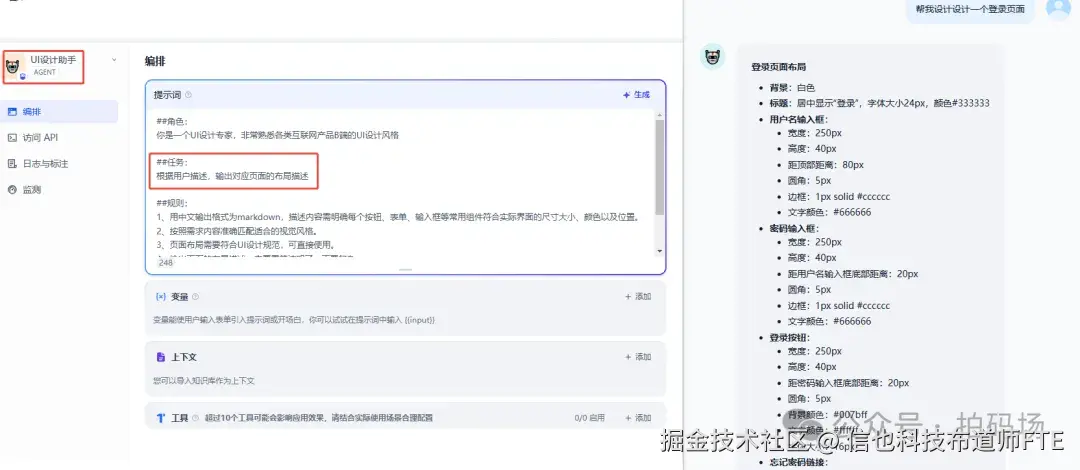Click the prompt editor scrollbar up arrow
1080x470 pixels.
tap(659, 115)
